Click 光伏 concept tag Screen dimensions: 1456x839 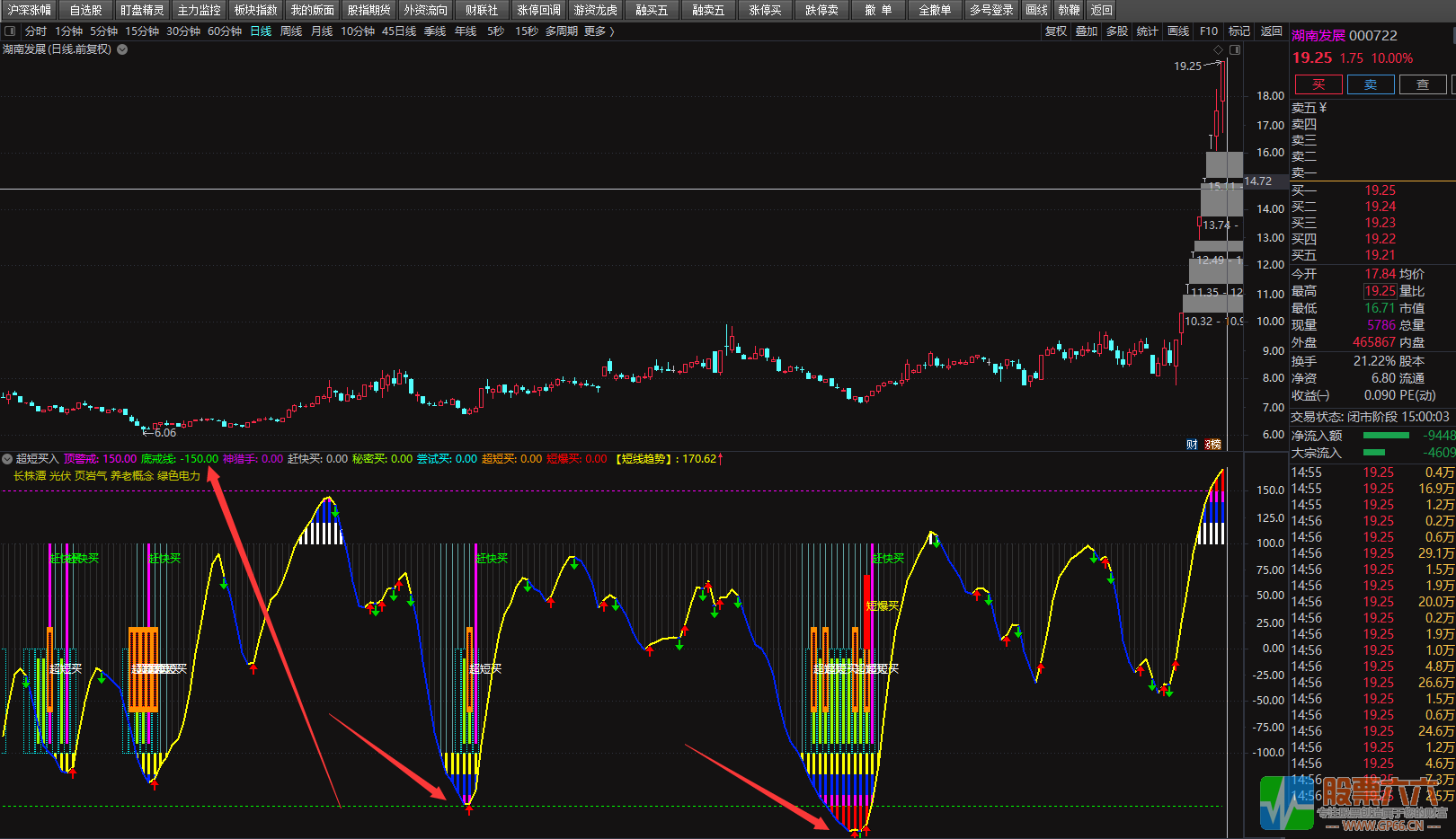[x=60, y=476]
